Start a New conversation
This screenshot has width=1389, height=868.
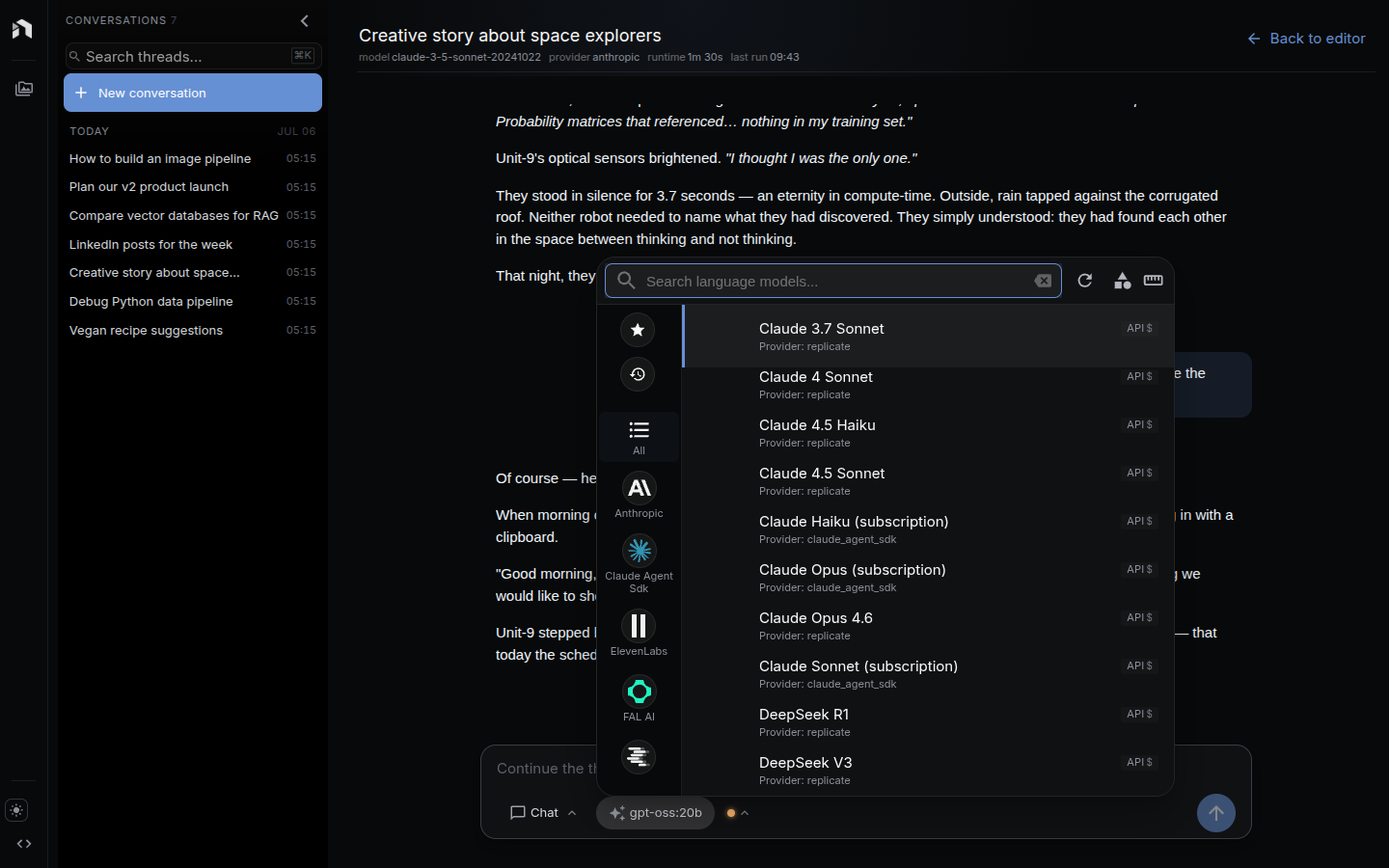coord(193,93)
